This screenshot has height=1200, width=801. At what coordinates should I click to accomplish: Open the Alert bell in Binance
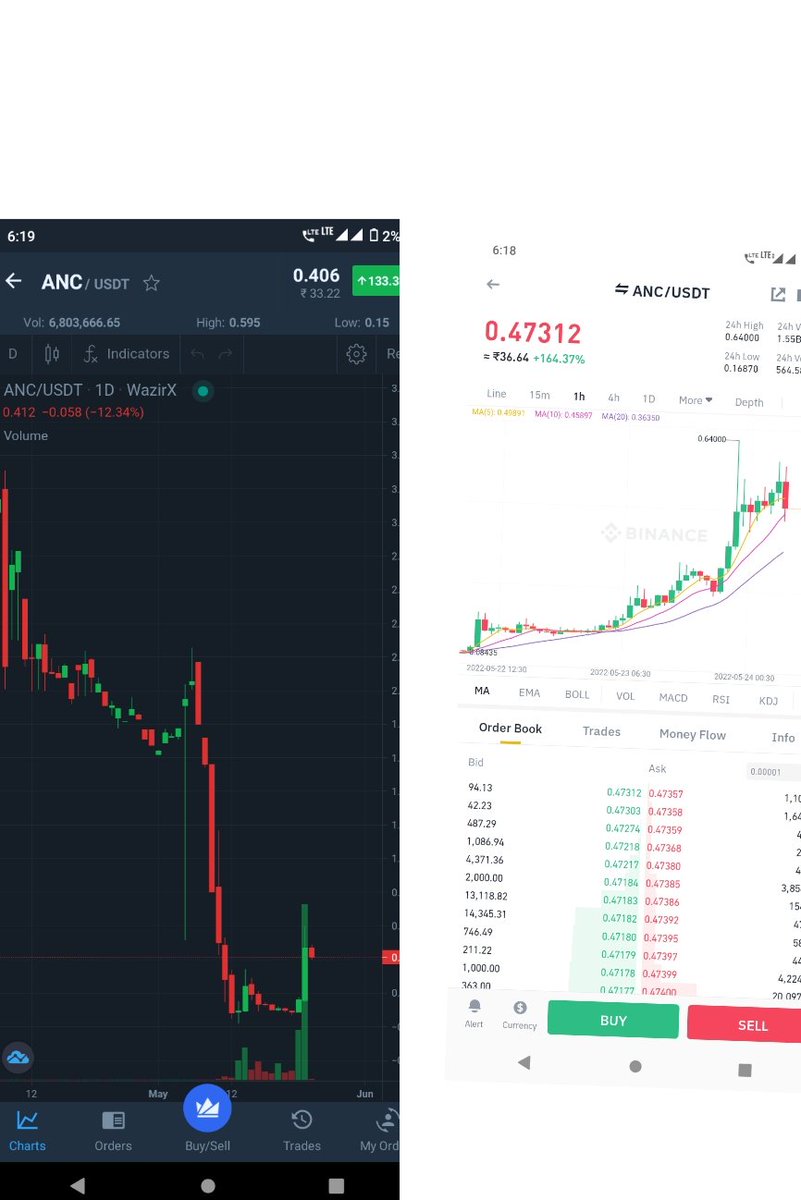474,1006
